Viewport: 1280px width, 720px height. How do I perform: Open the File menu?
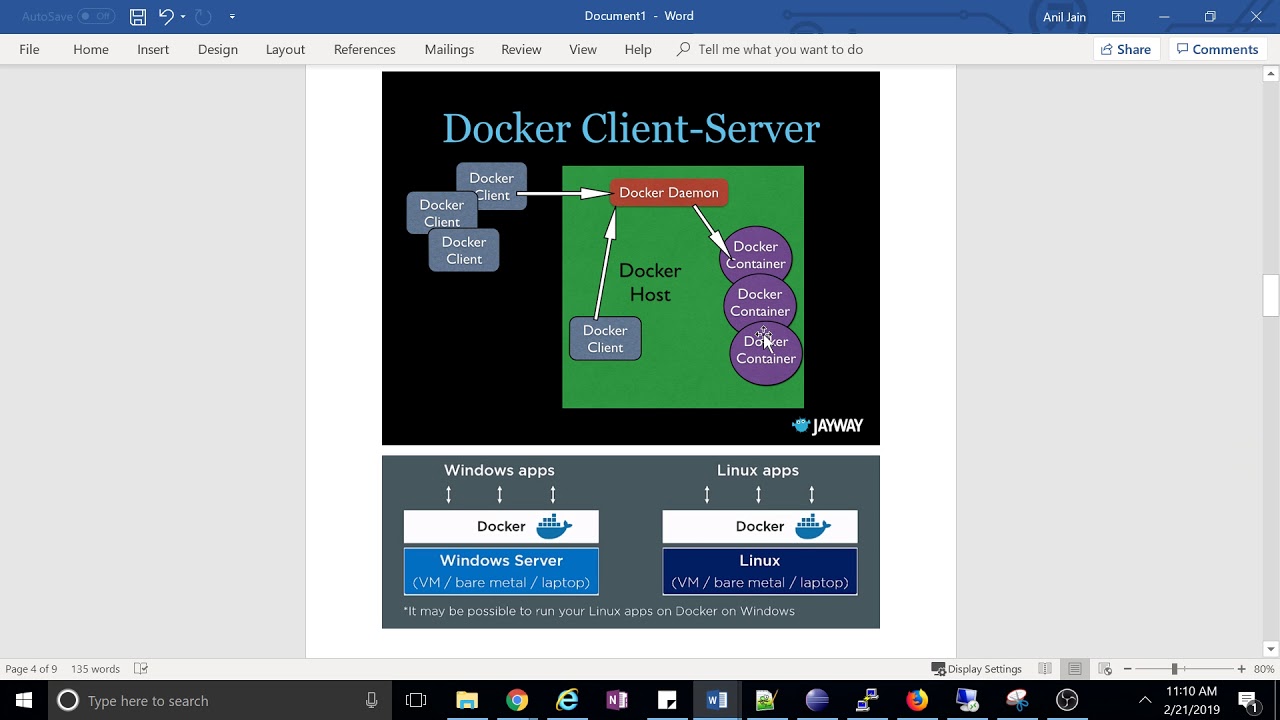tap(29, 49)
